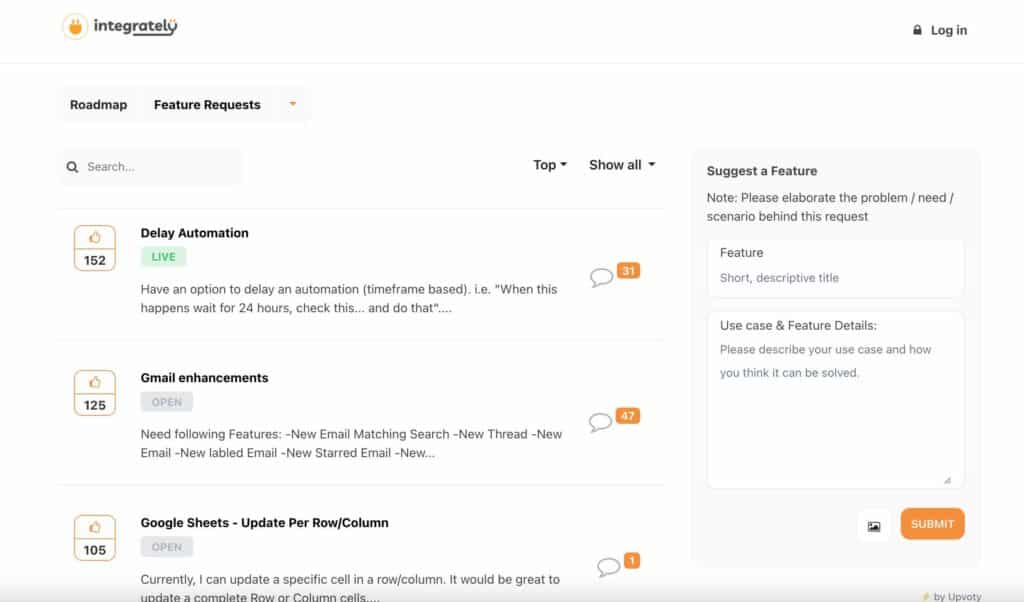The width and height of the screenshot is (1024, 602).
Task: Click the search magnifier icon
Action: click(x=72, y=167)
